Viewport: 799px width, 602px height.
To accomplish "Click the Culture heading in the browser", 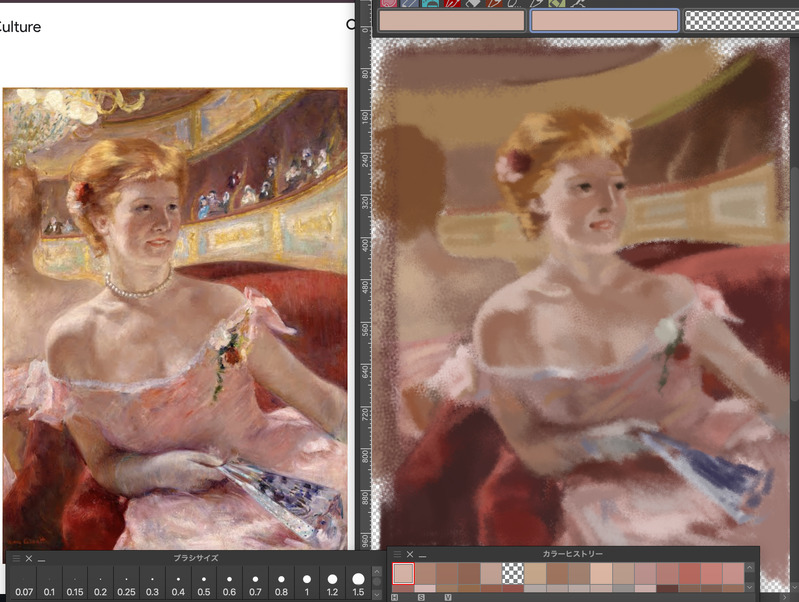I will (19, 27).
